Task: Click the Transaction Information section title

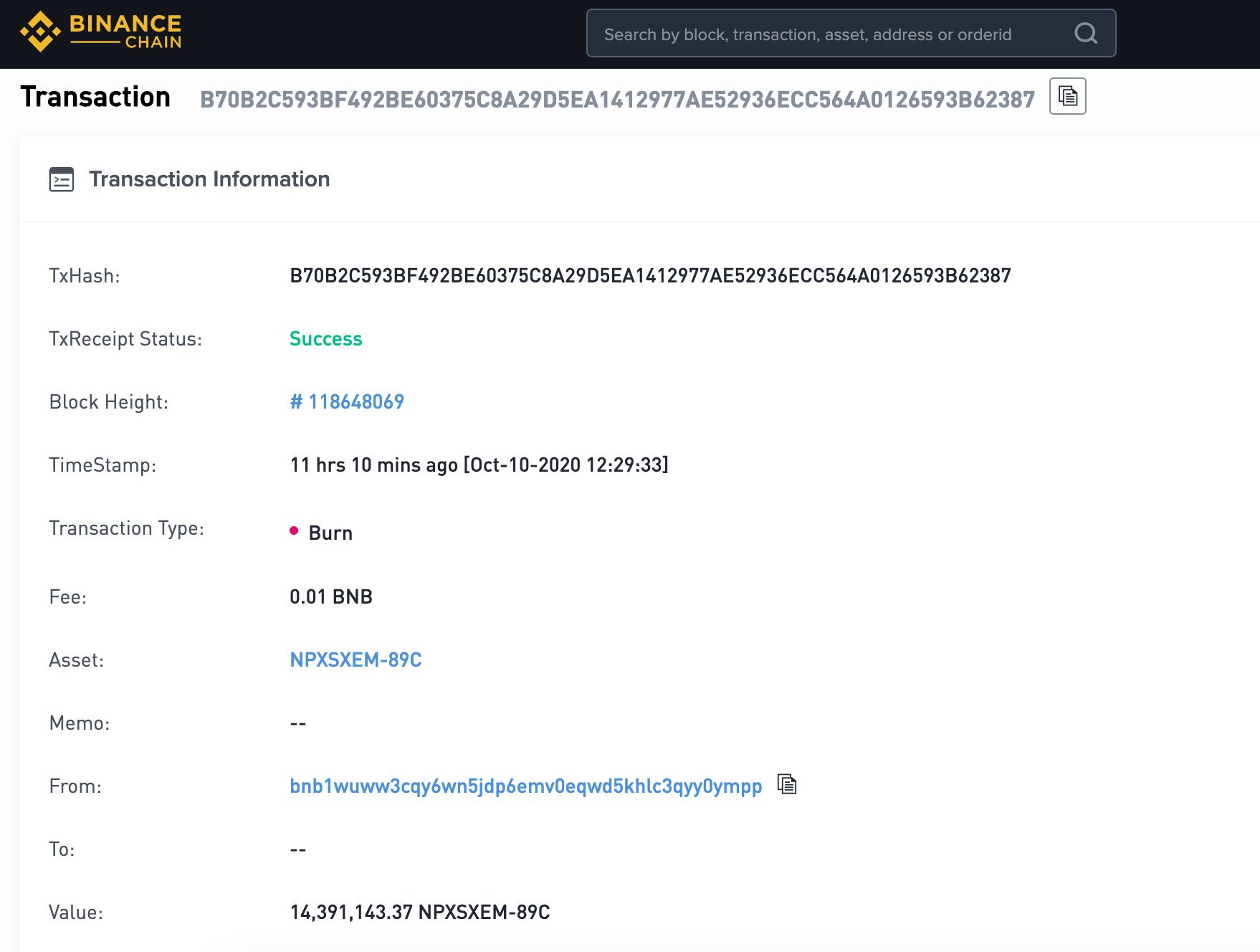Action: coord(209,179)
